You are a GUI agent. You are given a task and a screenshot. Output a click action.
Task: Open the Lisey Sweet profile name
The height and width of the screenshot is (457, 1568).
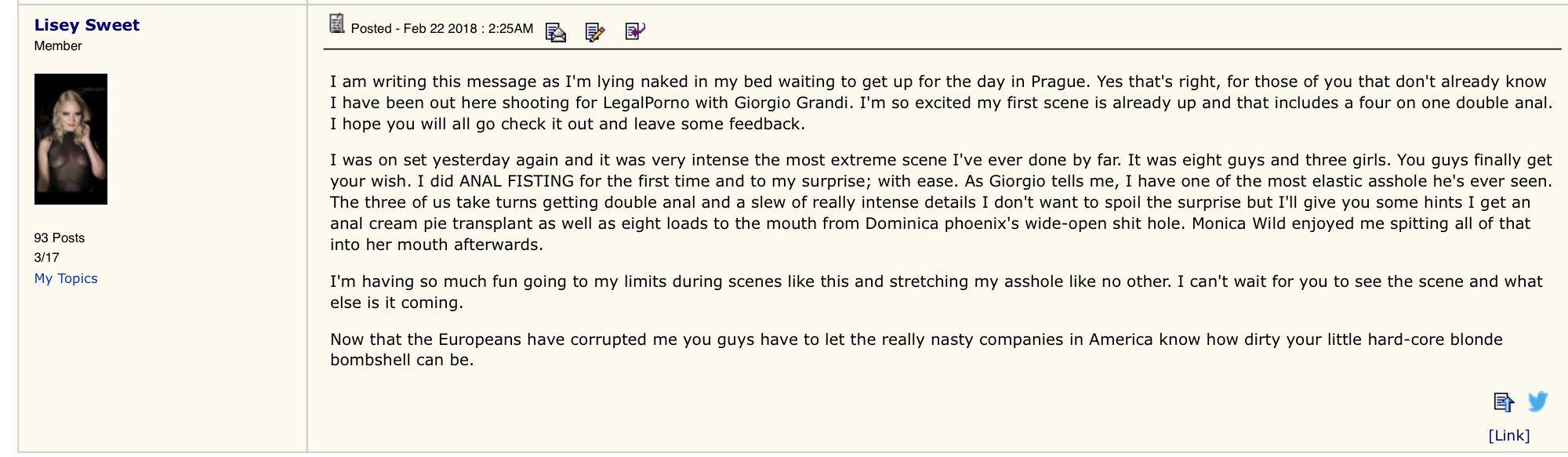tap(86, 25)
